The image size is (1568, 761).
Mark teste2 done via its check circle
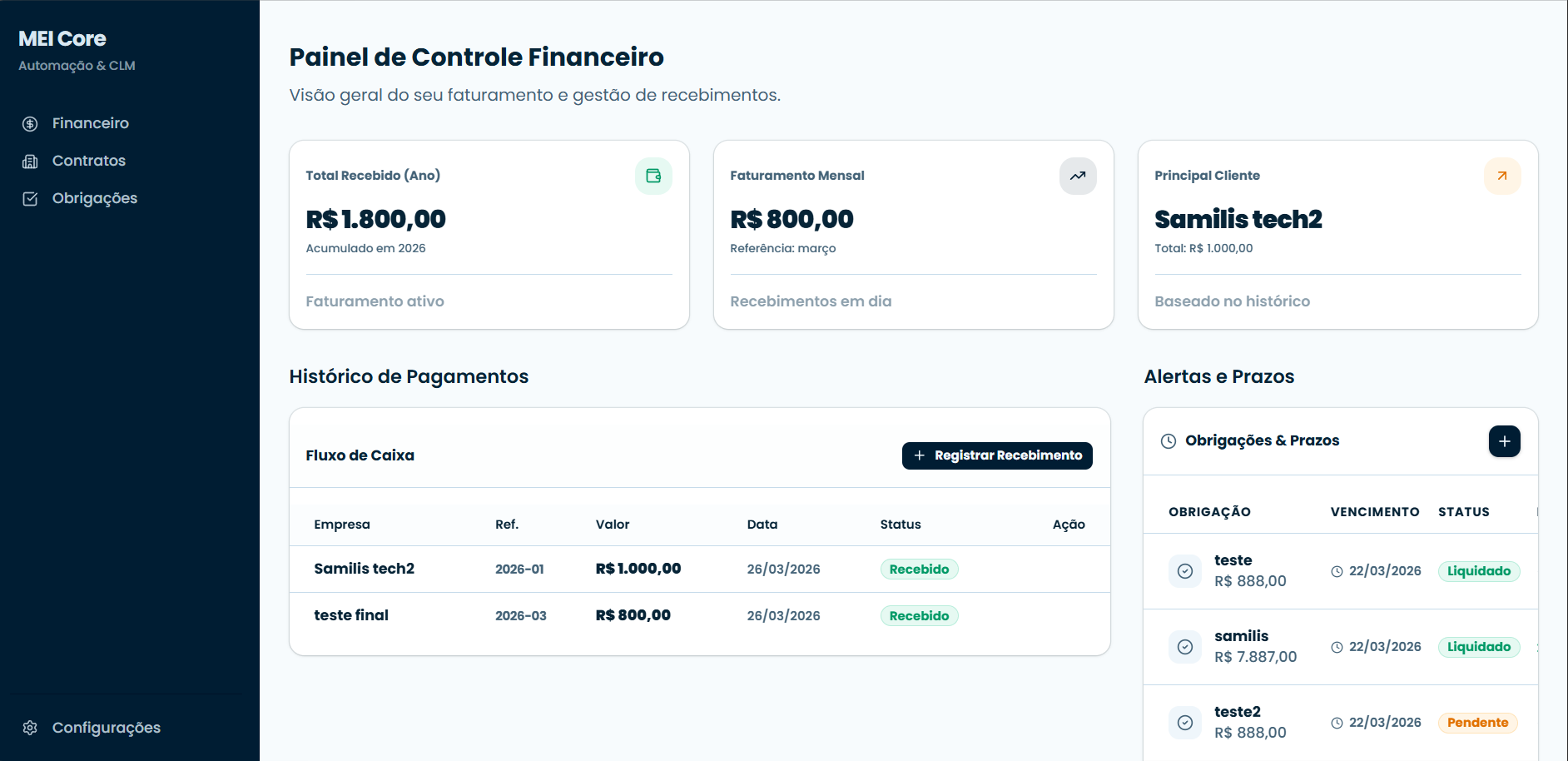click(1185, 723)
